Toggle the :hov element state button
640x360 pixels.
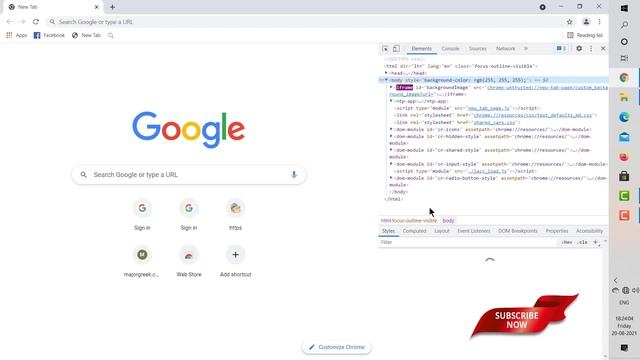click(567, 242)
